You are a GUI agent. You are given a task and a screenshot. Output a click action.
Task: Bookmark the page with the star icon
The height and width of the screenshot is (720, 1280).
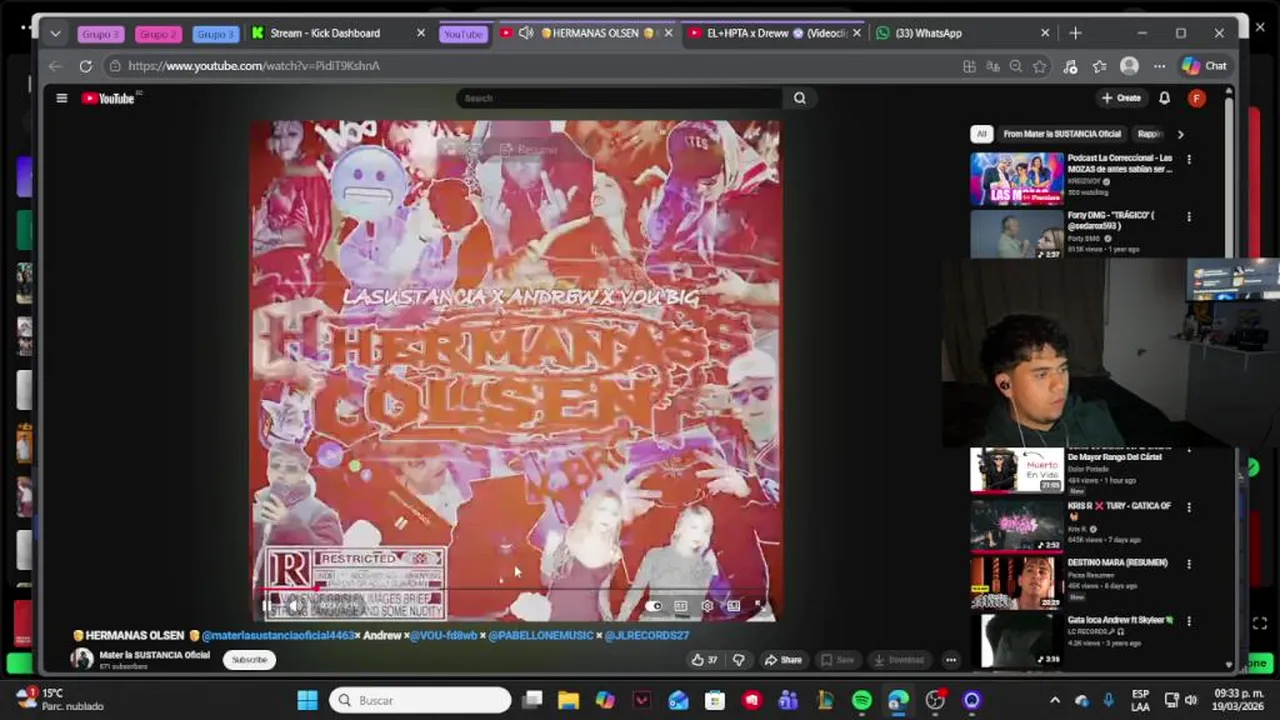pos(1040,66)
